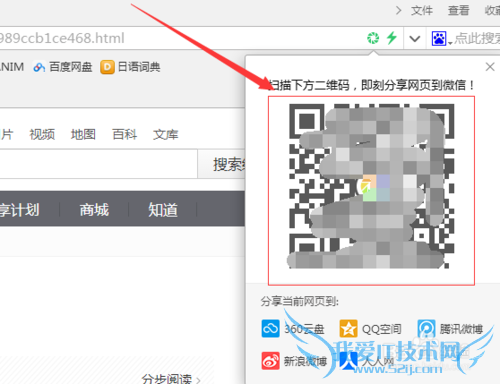Click the 搜索 button

(222, 164)
